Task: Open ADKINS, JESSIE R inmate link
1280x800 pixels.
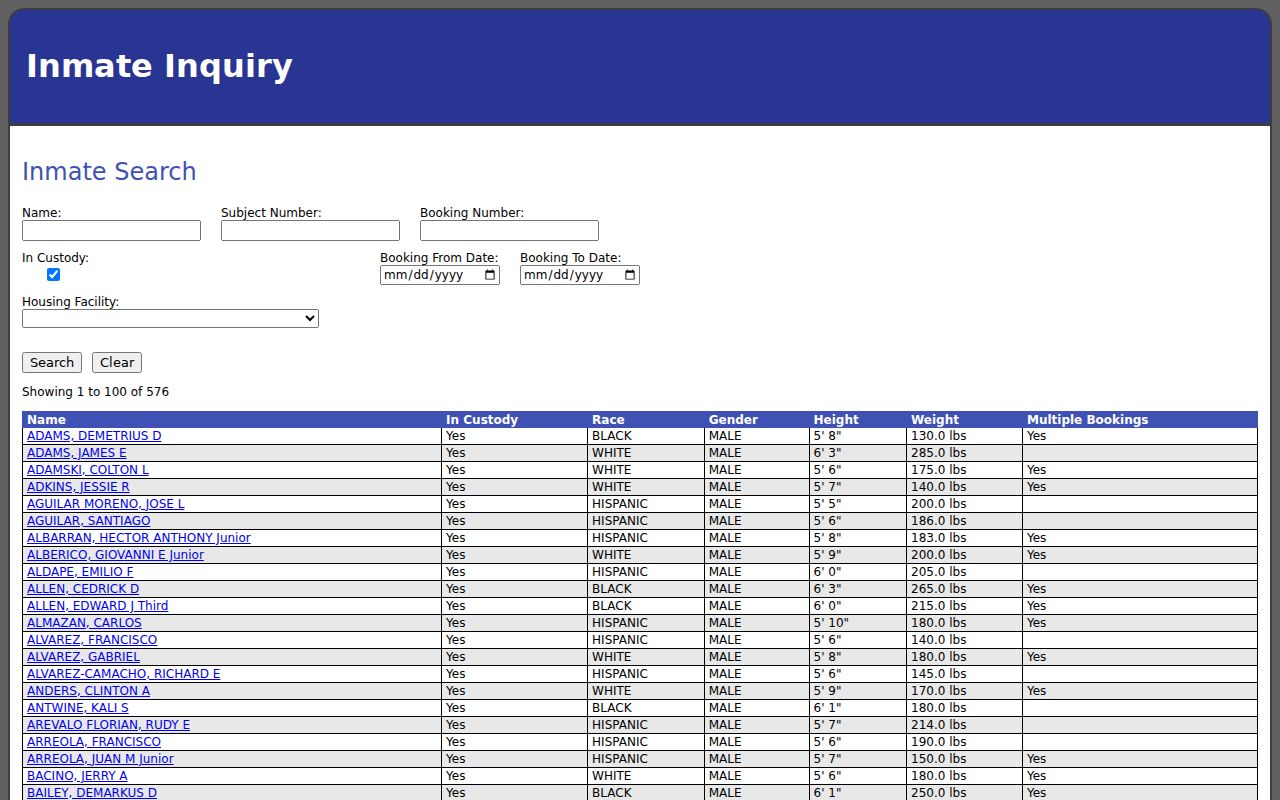Action: click(x=78, y=487)
